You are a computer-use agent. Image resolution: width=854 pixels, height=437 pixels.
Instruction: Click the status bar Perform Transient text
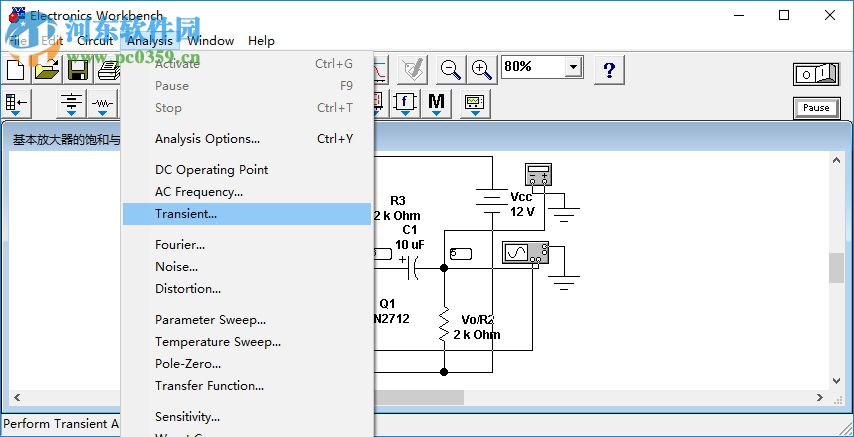click(61, 424)
